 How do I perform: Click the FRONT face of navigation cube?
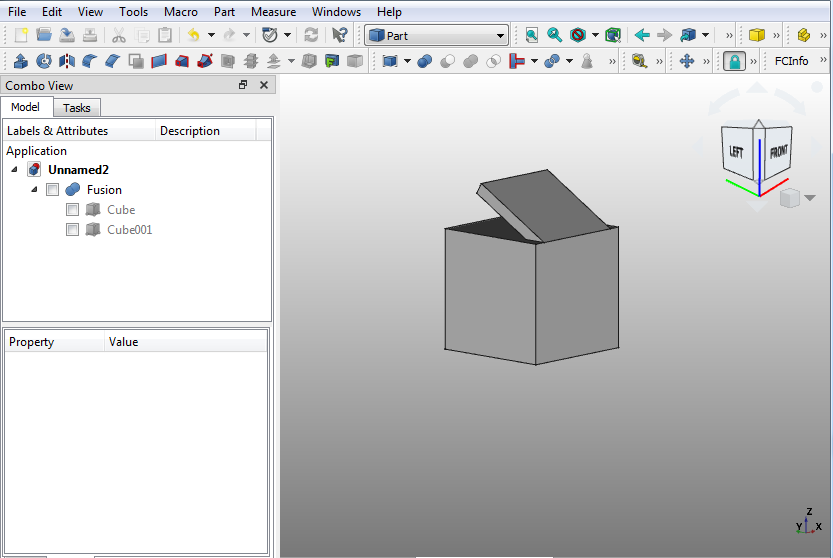(x=777, y=152)
